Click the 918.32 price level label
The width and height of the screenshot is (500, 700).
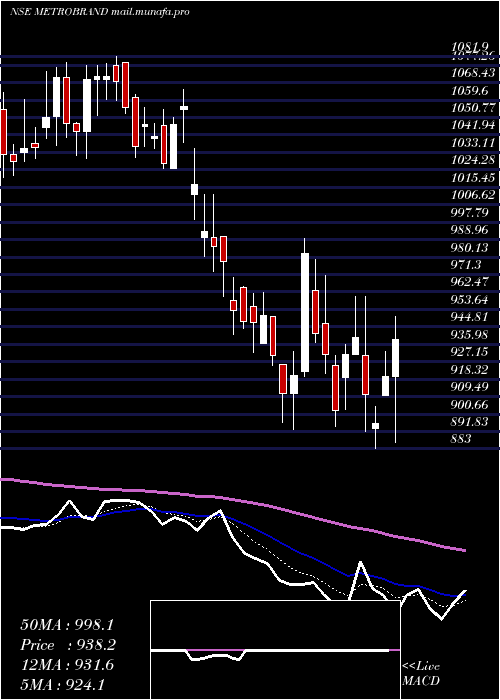[470, 369]
